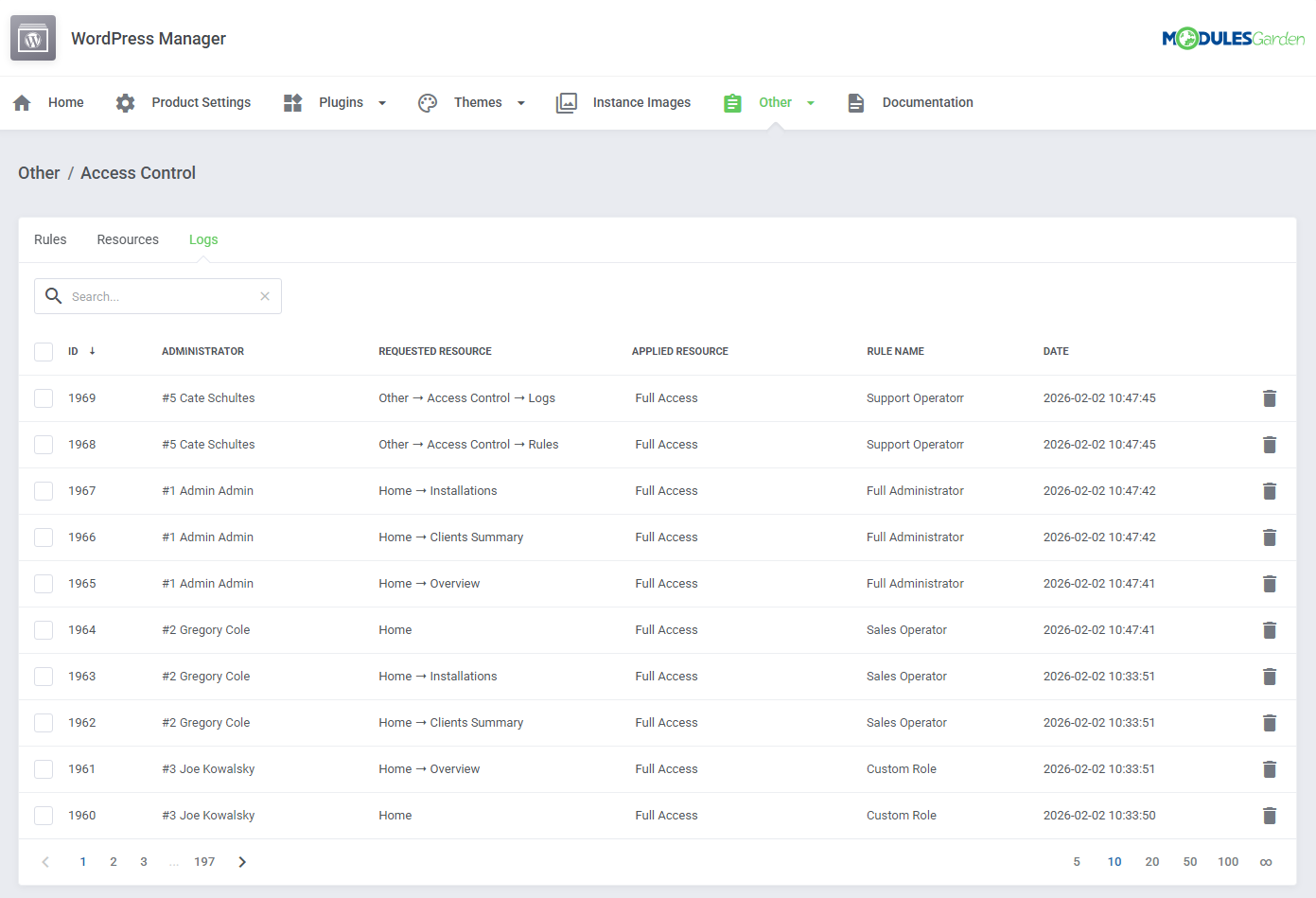Click the Themes palette icon
Viewport: 1316px width, 898px height.
(428, 102)
